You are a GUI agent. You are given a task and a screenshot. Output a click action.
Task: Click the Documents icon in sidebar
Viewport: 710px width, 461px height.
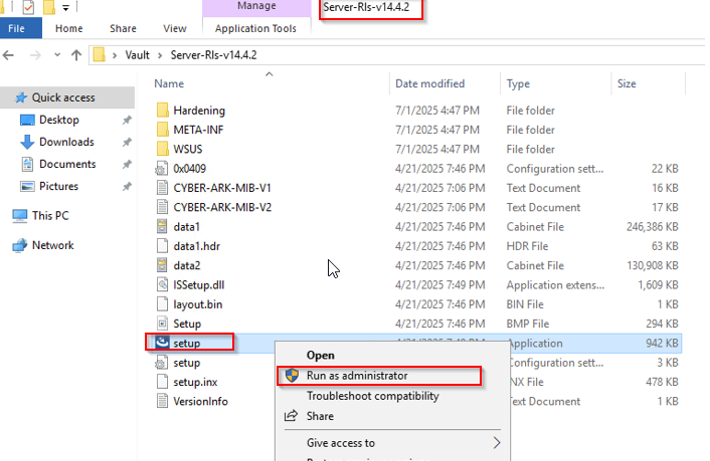coord(27,164)
